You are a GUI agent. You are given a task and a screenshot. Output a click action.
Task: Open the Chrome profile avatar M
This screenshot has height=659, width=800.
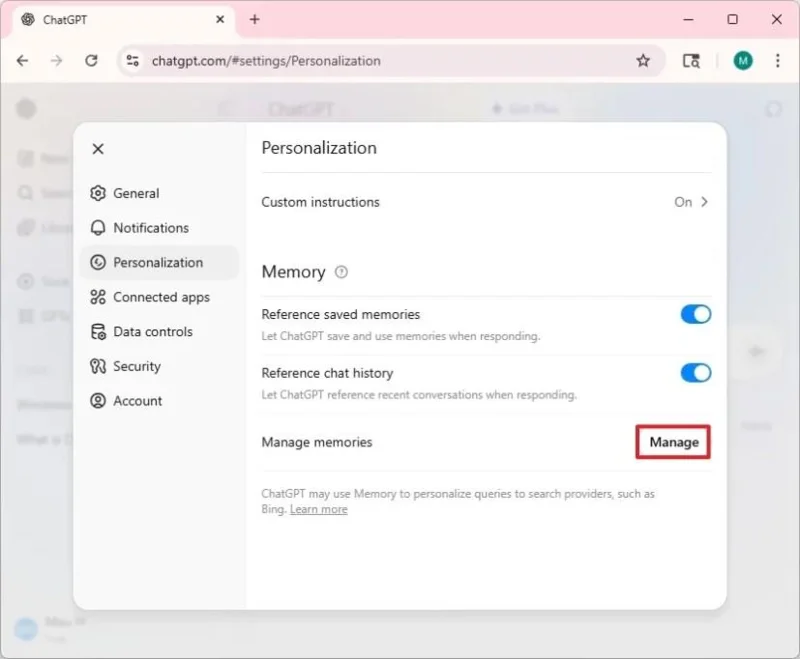click(x=743, y=61)
